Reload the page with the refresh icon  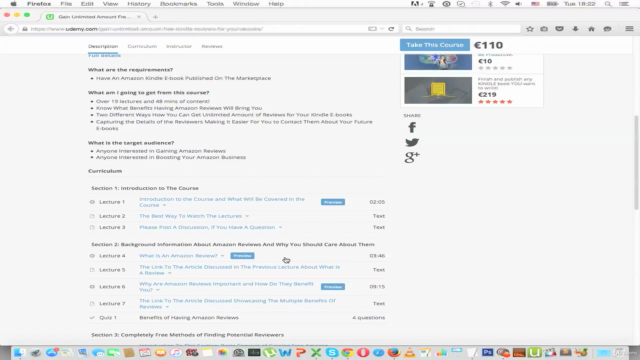click(391, 29)
